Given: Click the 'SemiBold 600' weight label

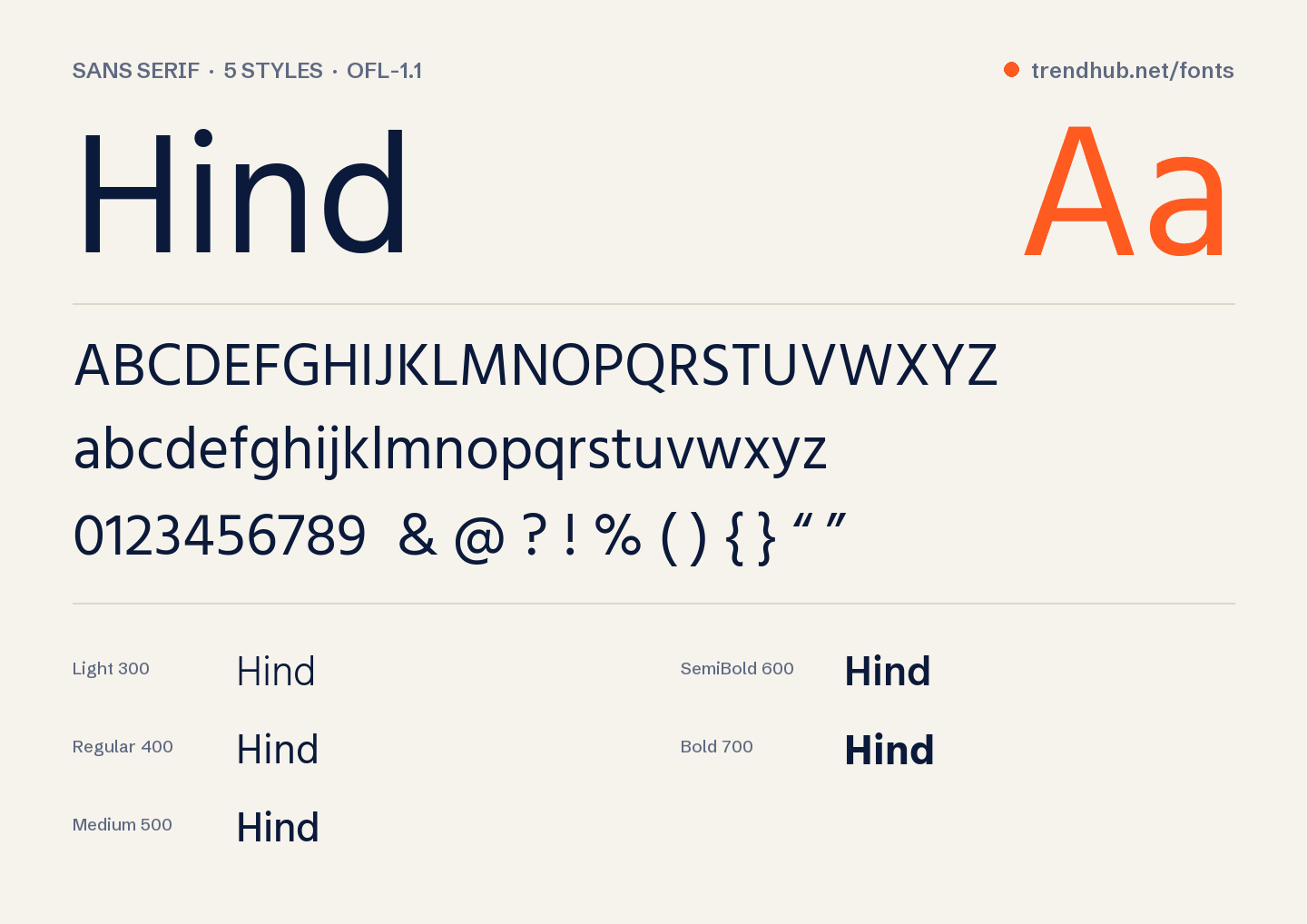Looking at the screenshot, I should tap(737, 669).
